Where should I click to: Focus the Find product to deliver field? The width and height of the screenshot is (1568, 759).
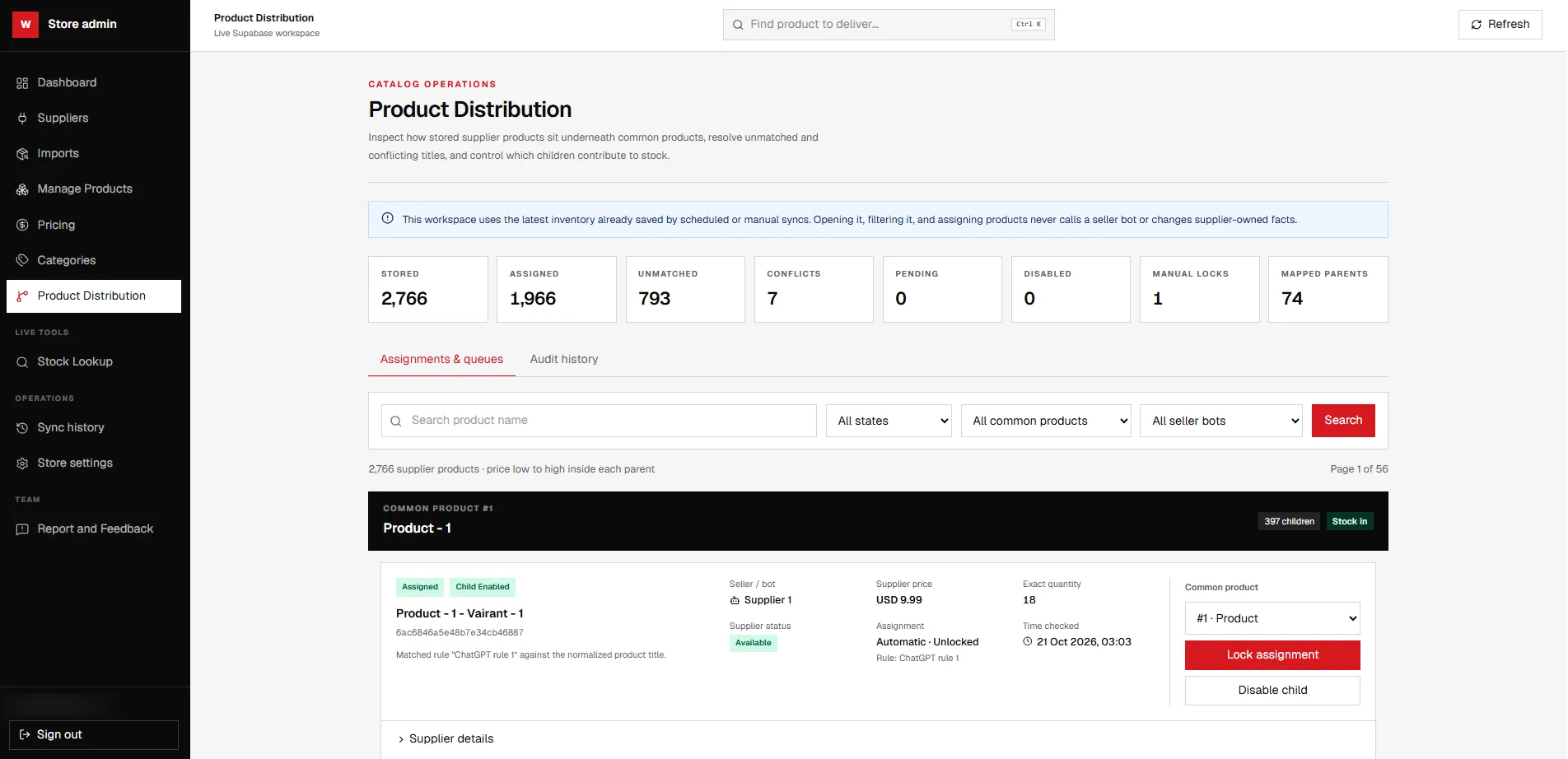click(889, 25)
